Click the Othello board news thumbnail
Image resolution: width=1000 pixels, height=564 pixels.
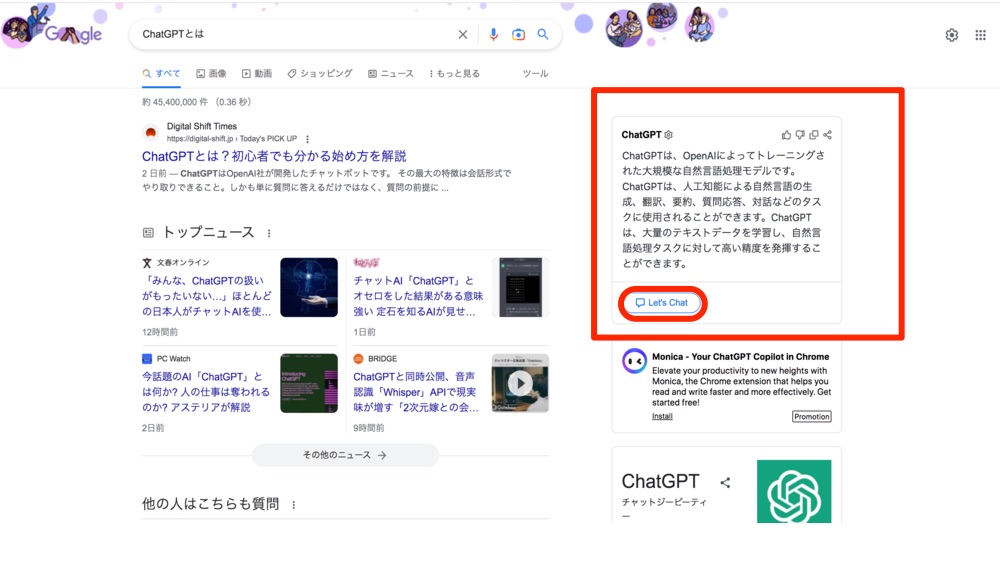tap(520, 288)
